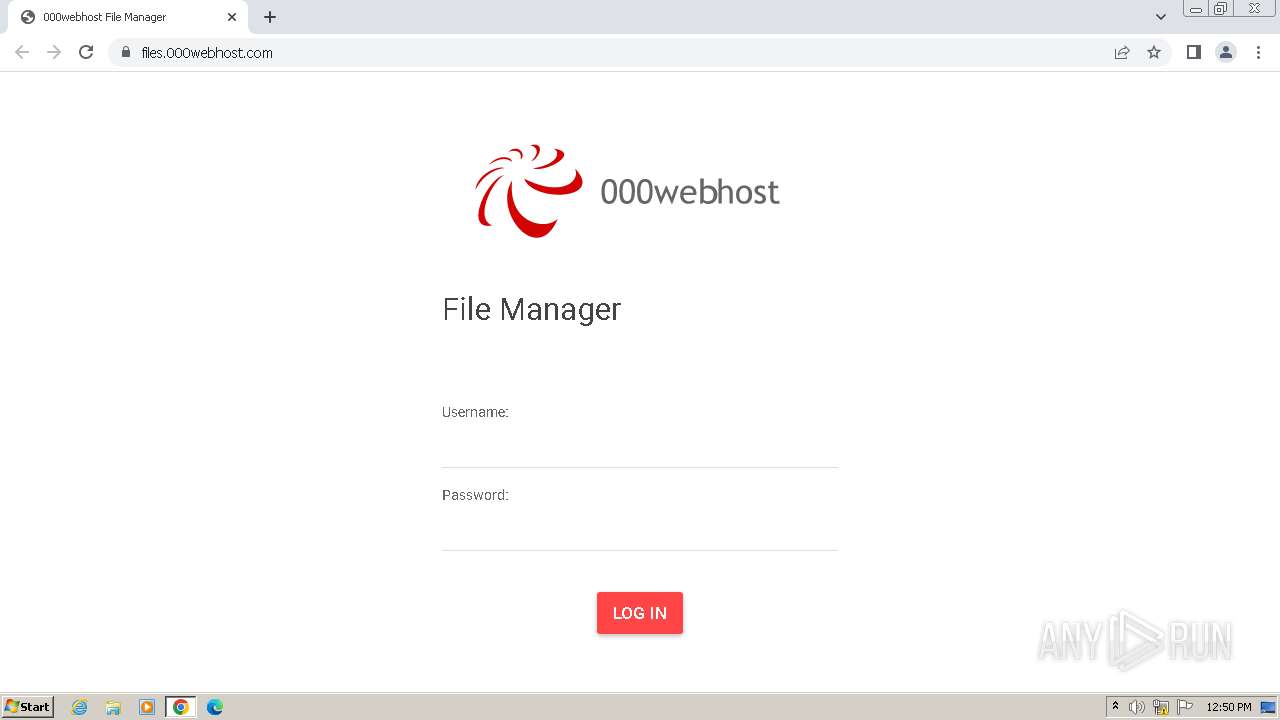Viewport: 1280px width, 720px height.
Task: Click the 000webhost logo image
Action: pos(627,191)
